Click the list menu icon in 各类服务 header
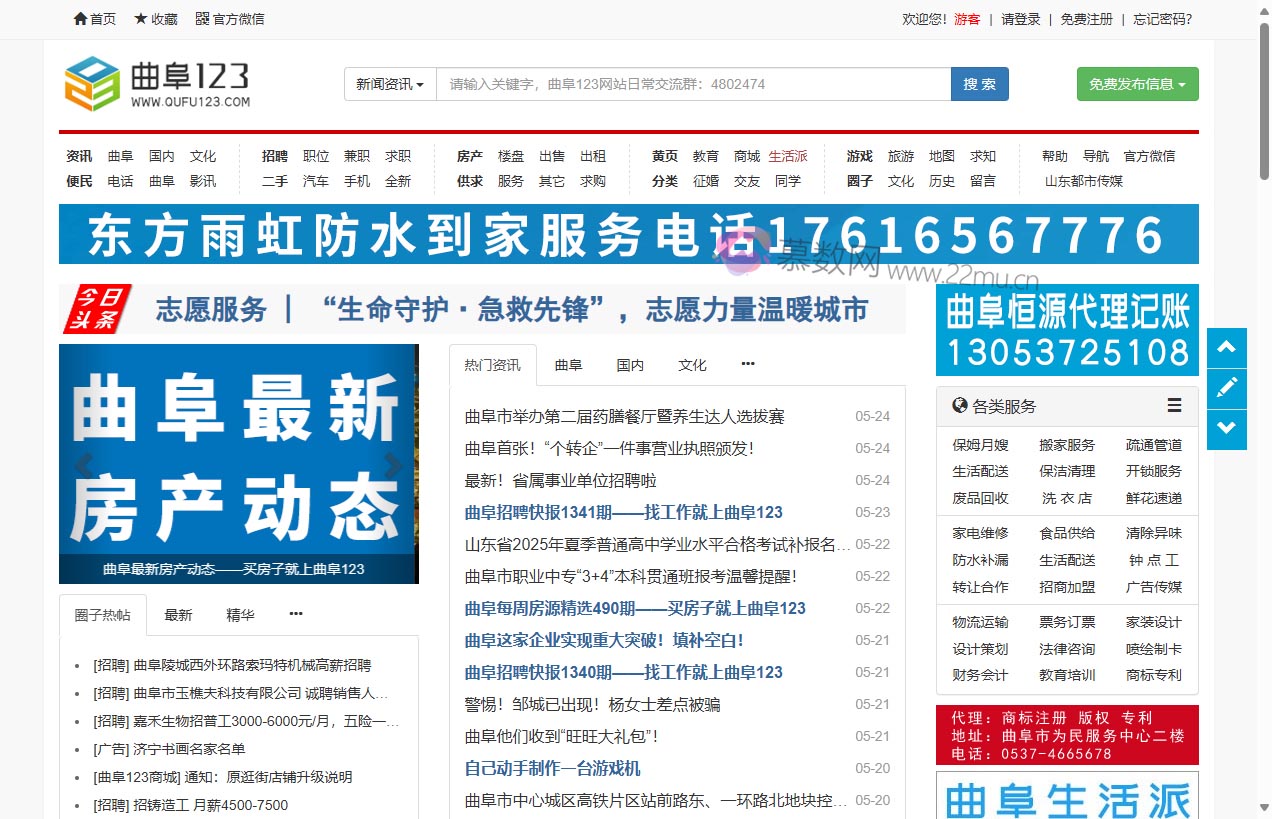Screen dimensions: 1272x819 pyautogui.click(x=1174, y=406)
